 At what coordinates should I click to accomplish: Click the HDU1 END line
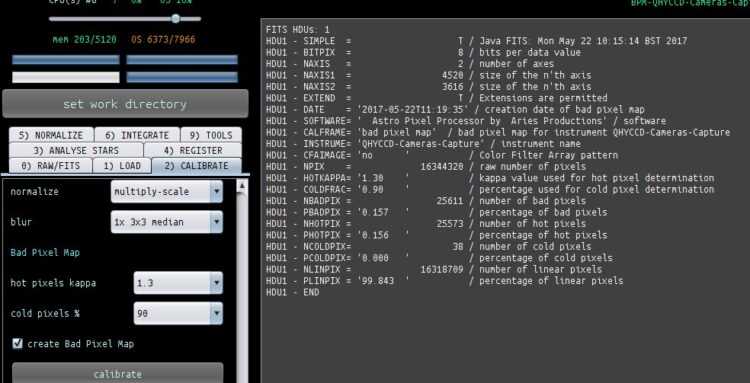coord(292,293)
